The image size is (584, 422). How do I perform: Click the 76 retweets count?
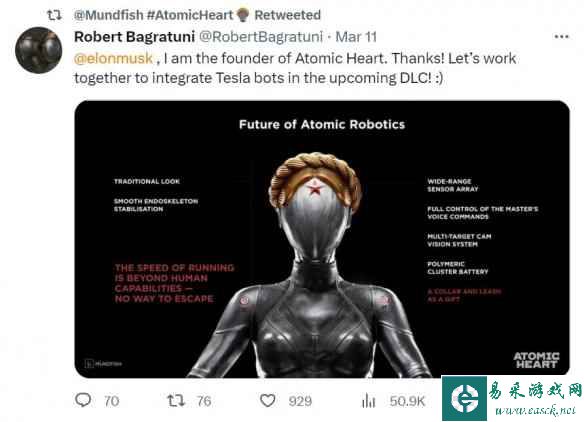204,401
